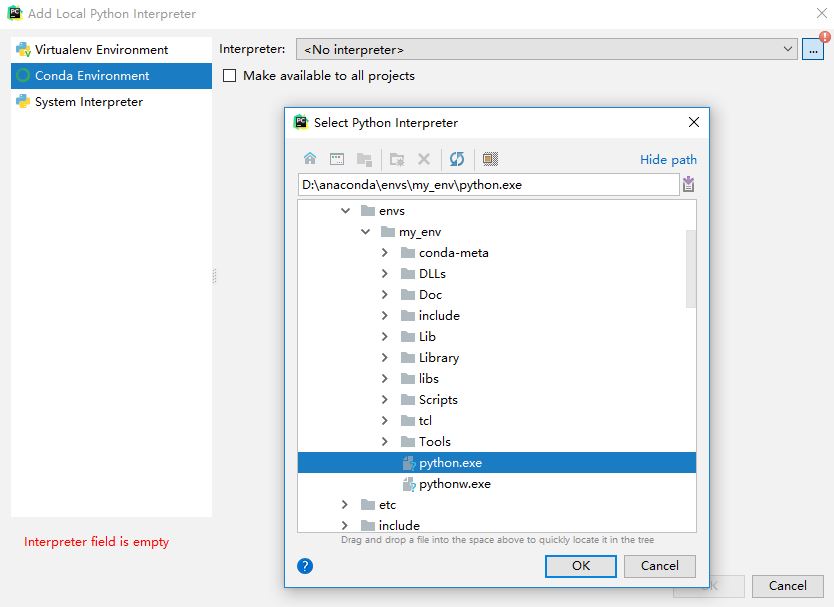This screenshot has height=607, width=834.
Task: Select python.exe file icon
Action: (x=408, y=463)
